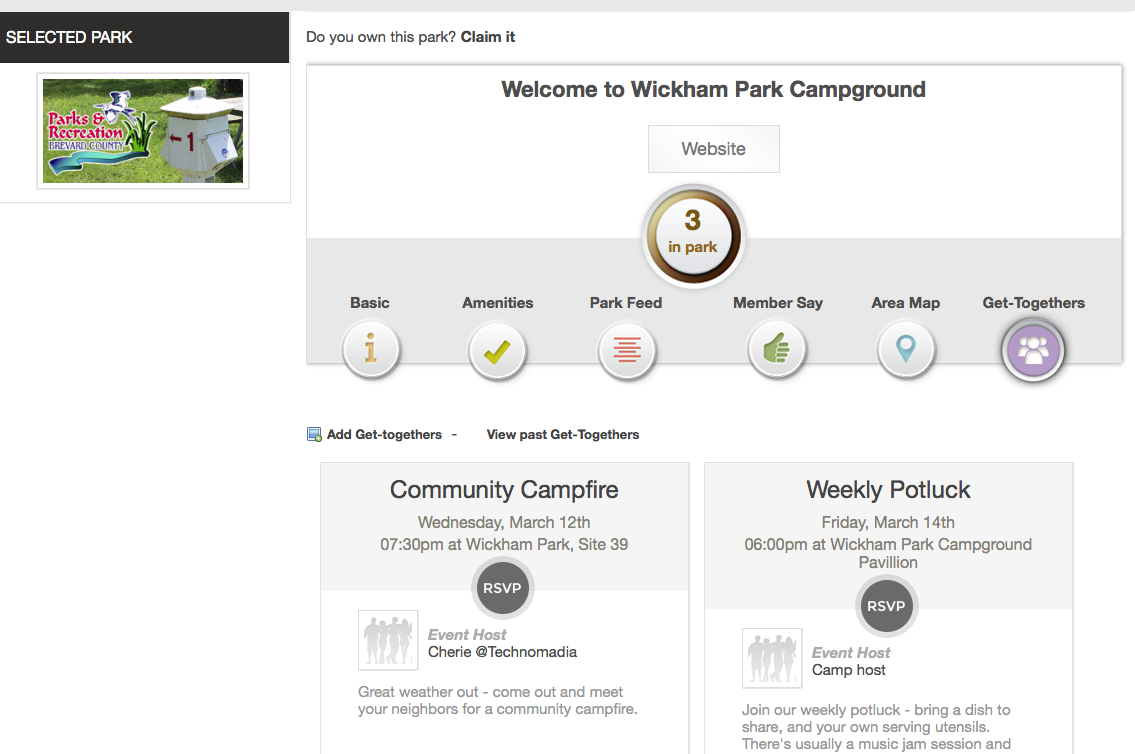
Task: Open the Area Map pin icon
Action: [906, 351]
